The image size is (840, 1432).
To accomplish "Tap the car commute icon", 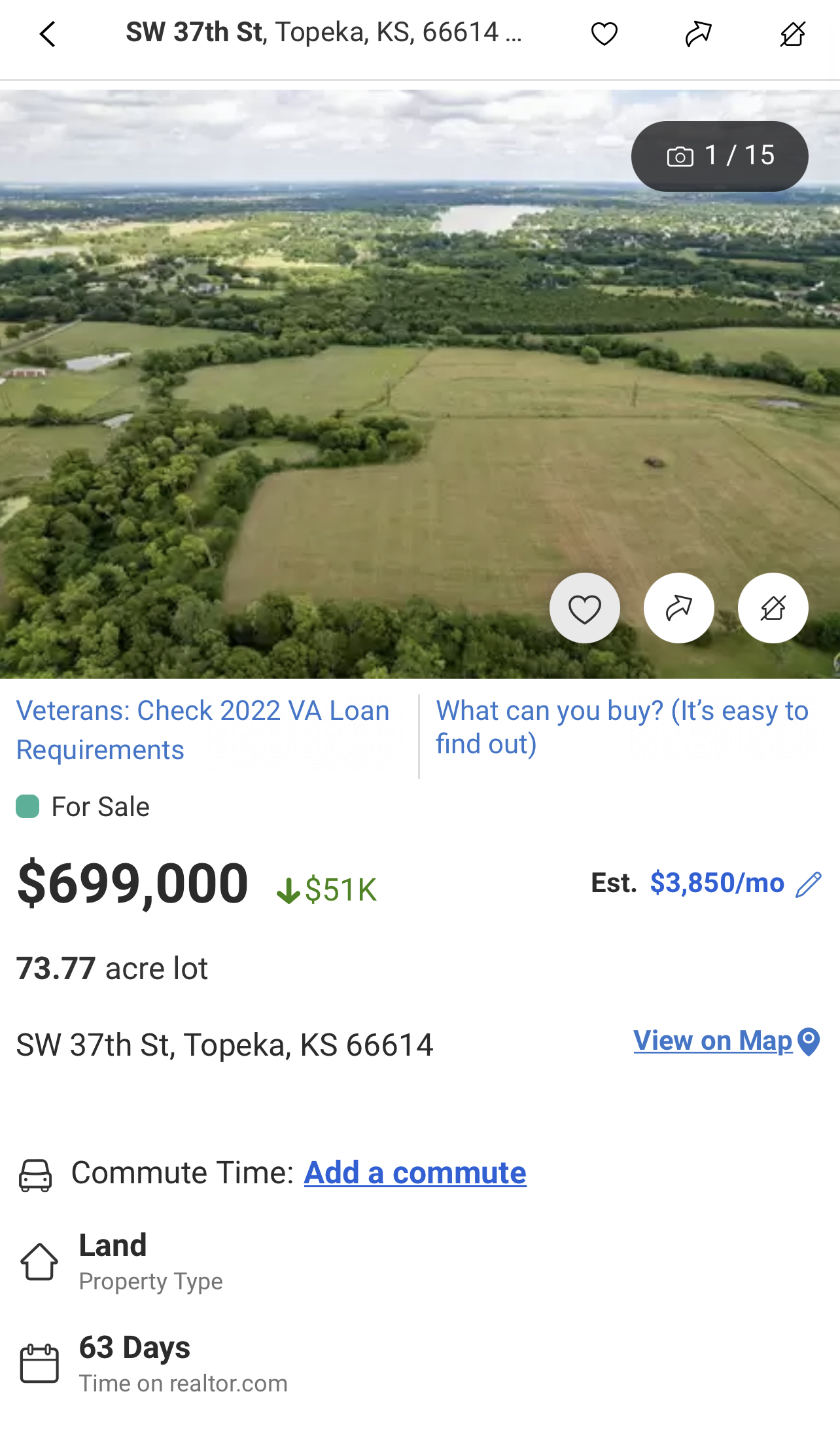I will coord(35,1175).
